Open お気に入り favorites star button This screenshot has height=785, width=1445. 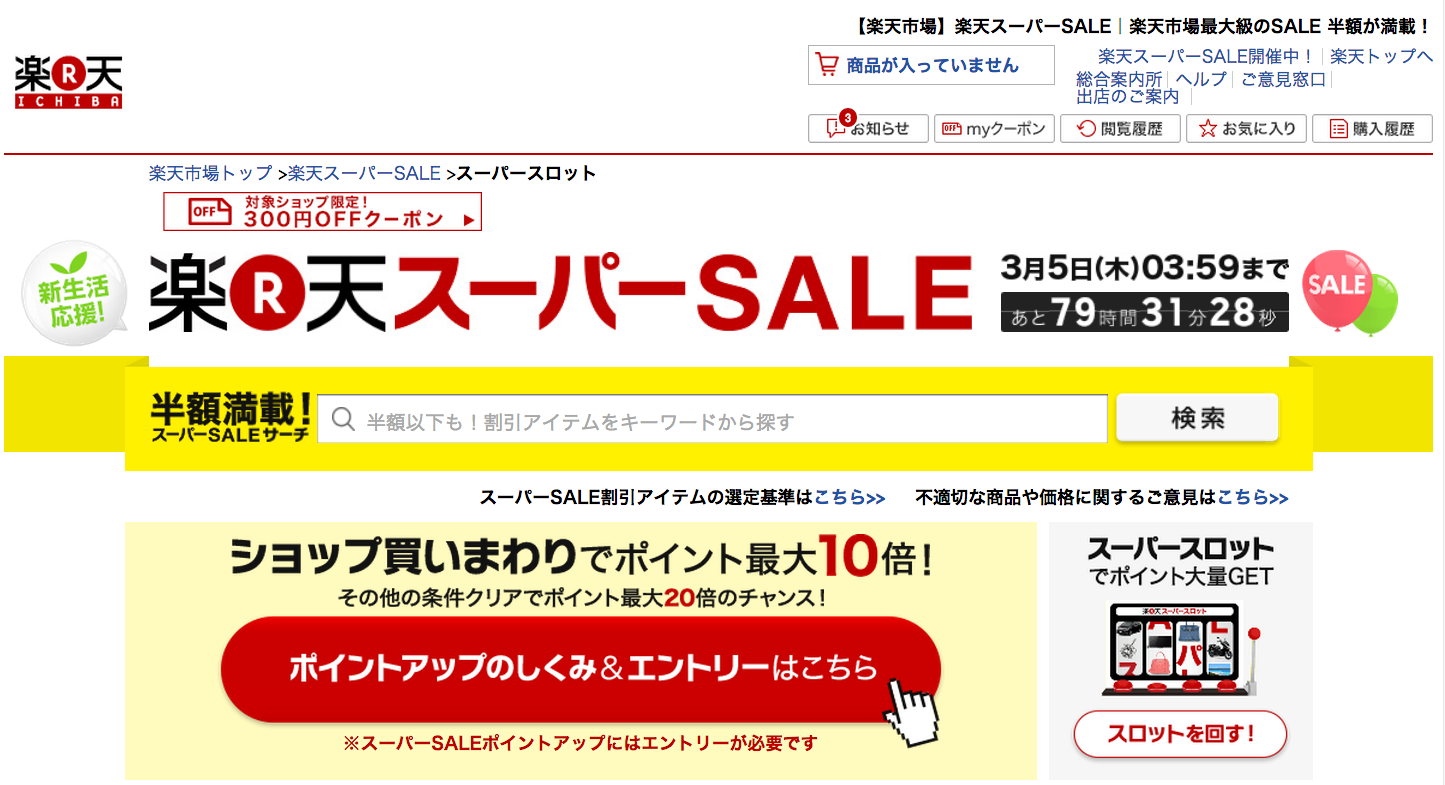pos(1246,128)
